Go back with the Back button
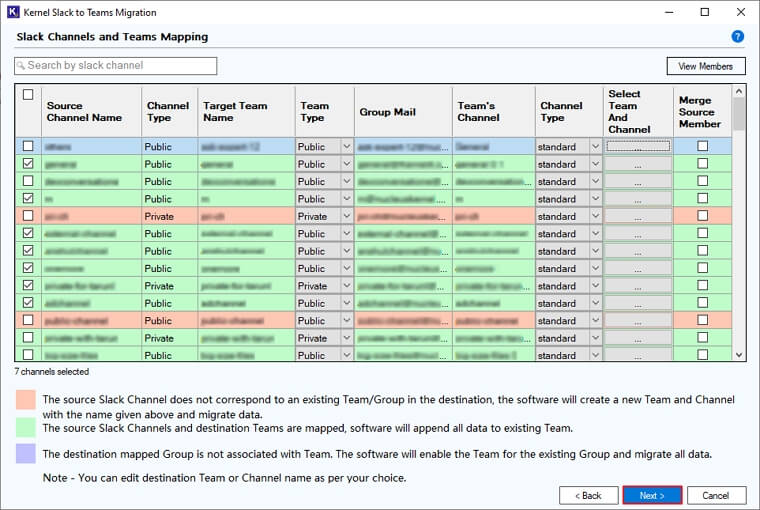The image size is (760, 510). (x=588, y=495)
